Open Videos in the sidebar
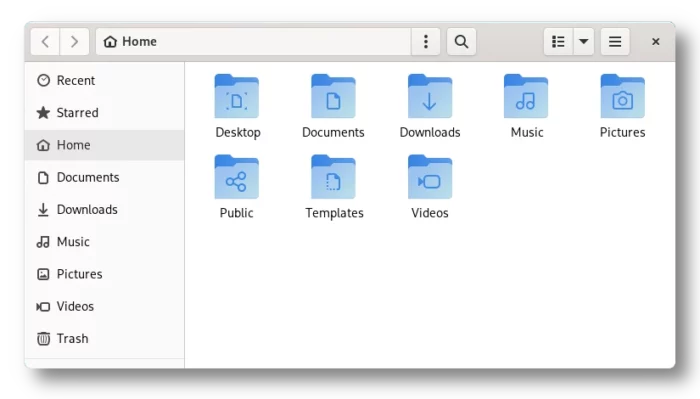The image size is (700, 399). (x=104, y=306)
